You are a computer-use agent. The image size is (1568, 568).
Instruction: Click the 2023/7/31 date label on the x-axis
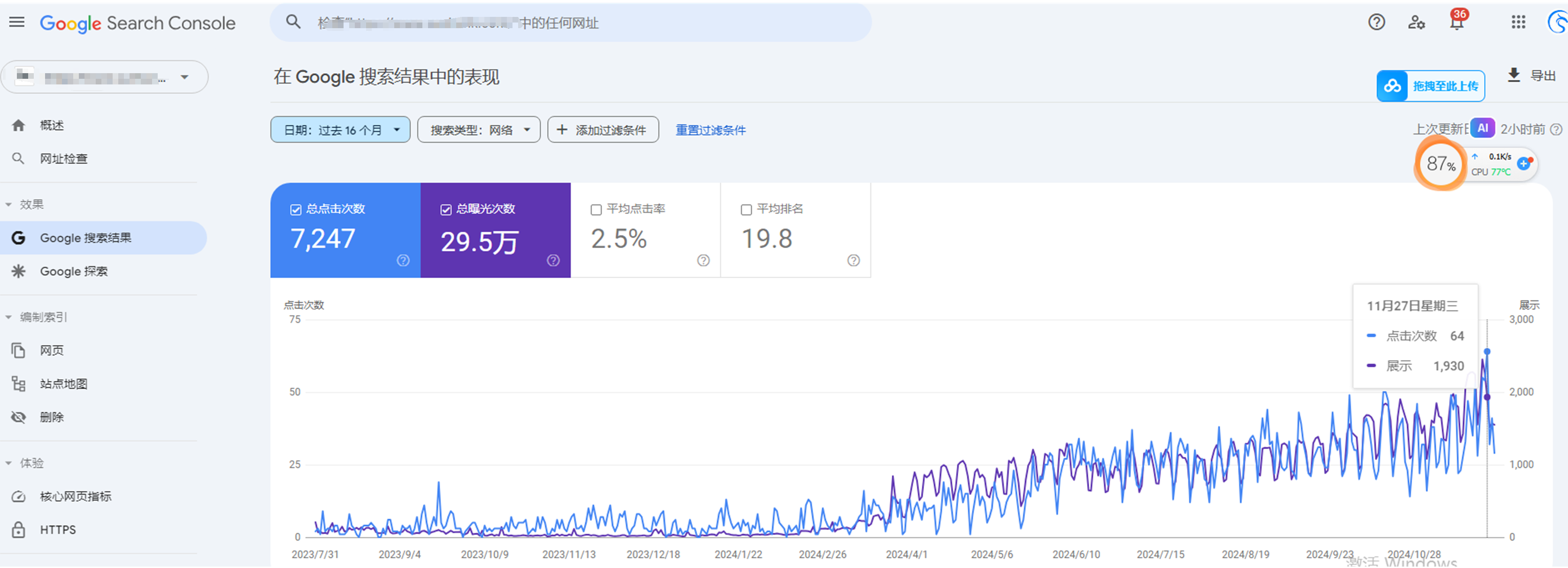tap(315, 554)
